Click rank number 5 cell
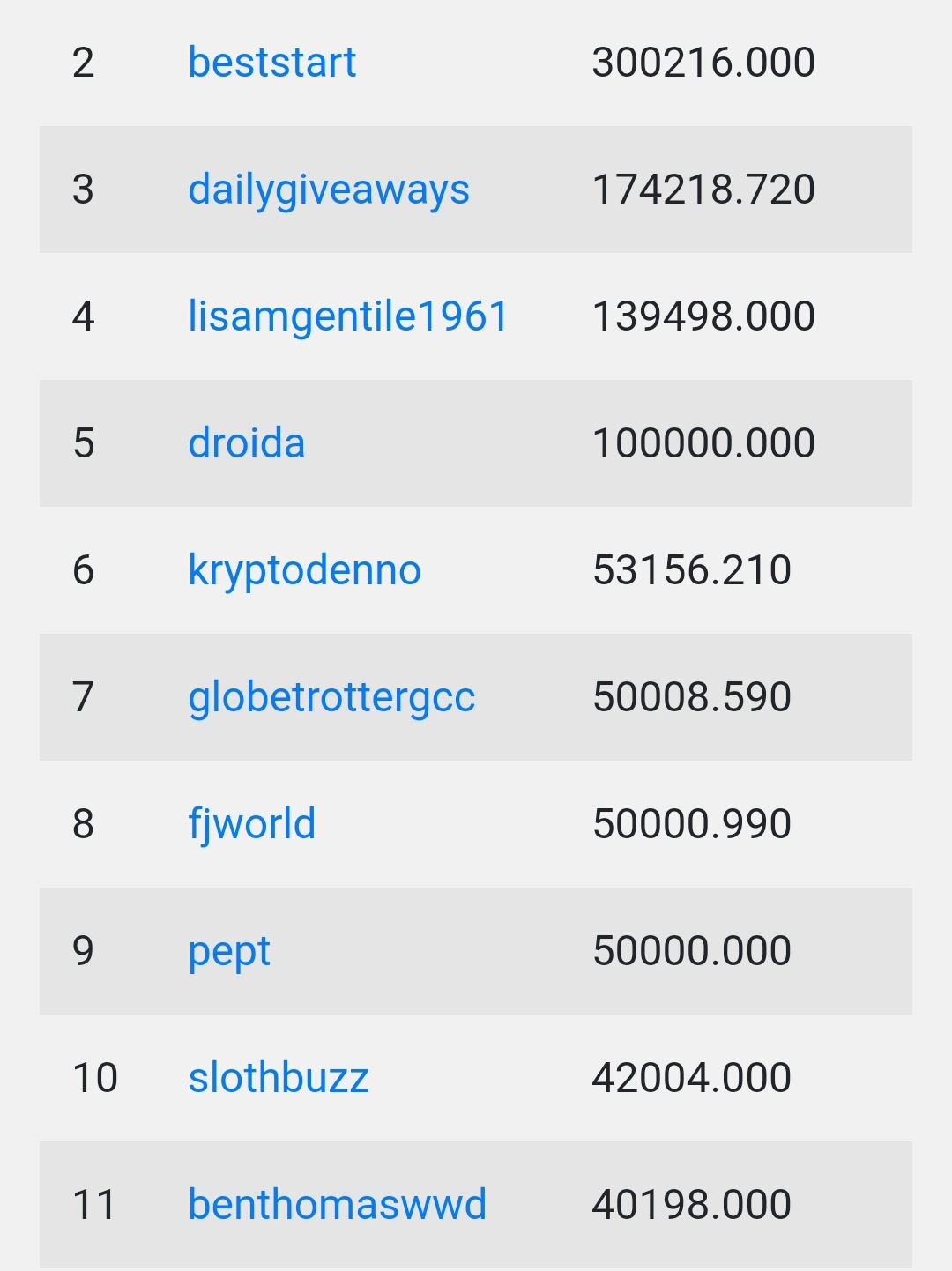The height and width of the screenshot is (1271, 952). 84,443
